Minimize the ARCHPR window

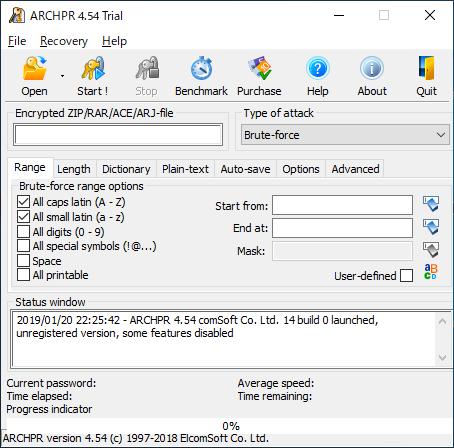339,15
